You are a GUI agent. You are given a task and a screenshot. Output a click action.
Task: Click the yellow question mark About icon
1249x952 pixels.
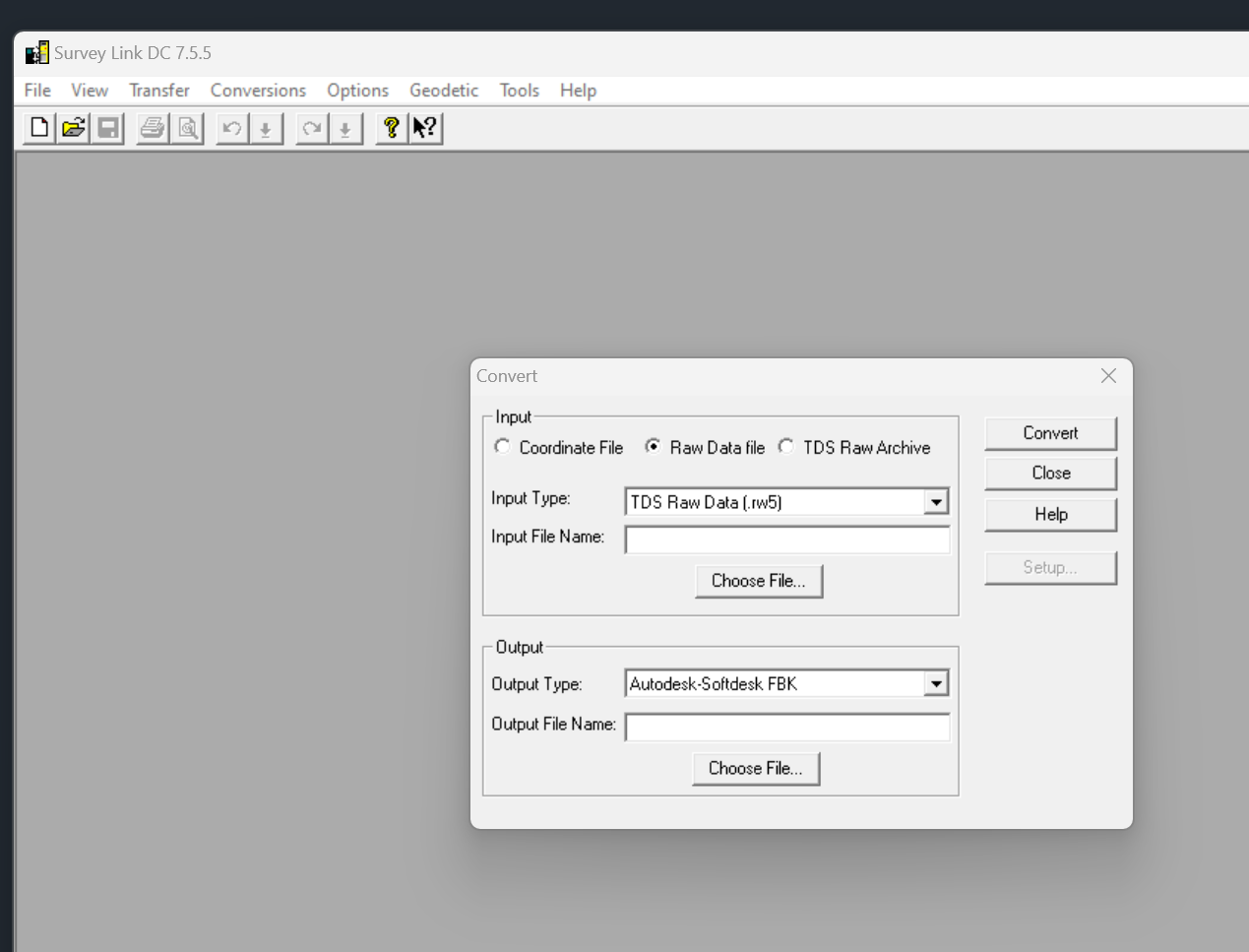390,127
